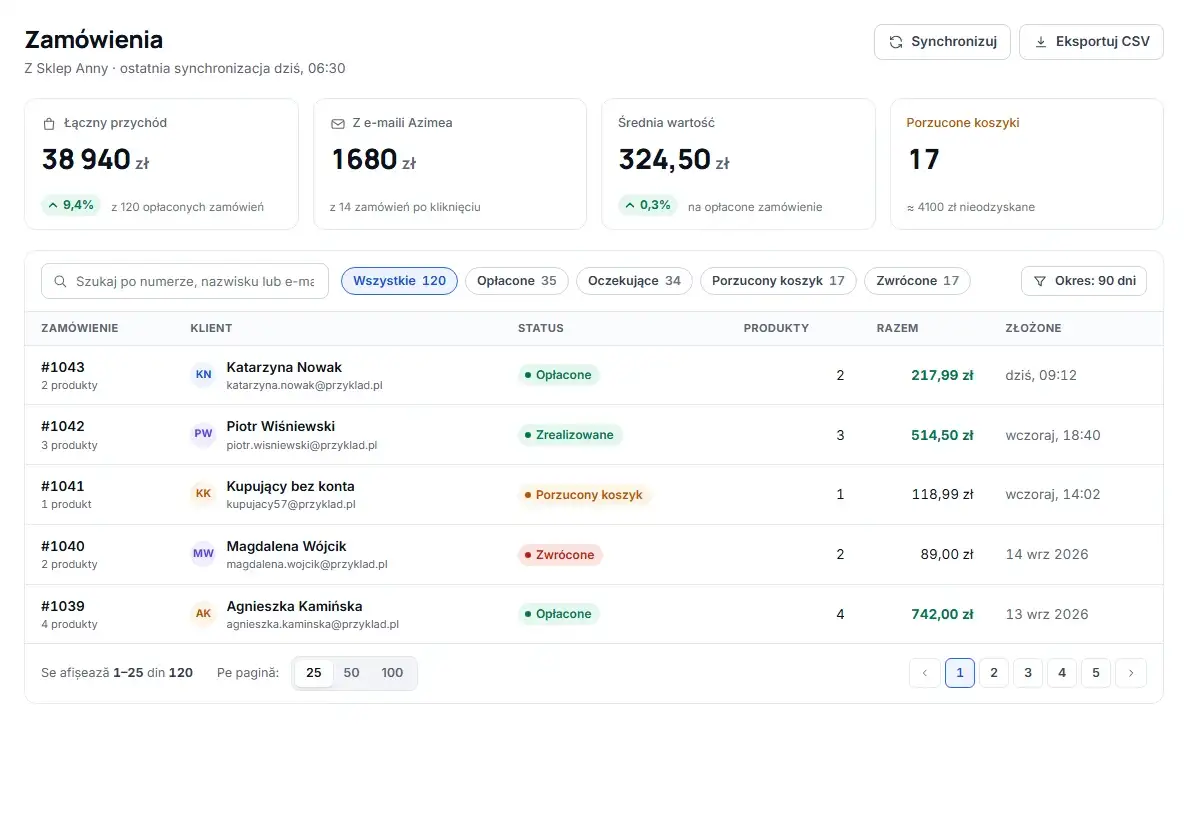The image size is (1188, 840).
Task: Set 50 rows per page
Action: [x=352, y=673]
